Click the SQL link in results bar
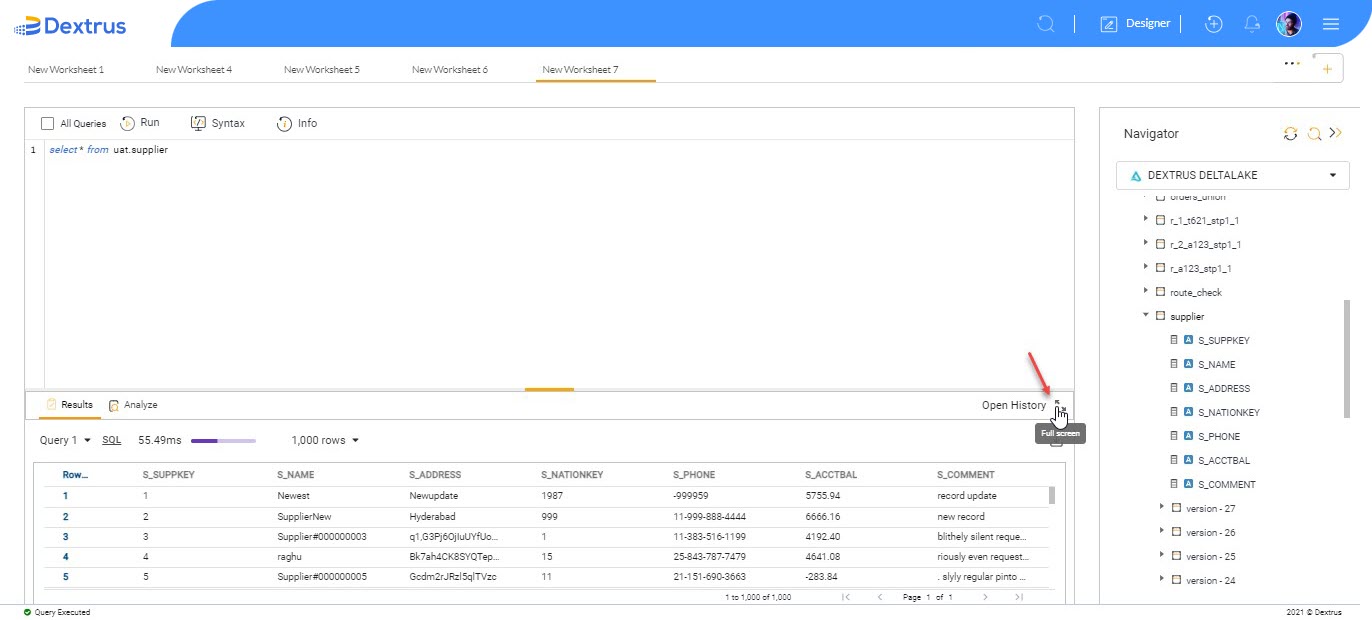Viewport: 1372px width, 620px height. pyautogui.click(x=111, y=440)
